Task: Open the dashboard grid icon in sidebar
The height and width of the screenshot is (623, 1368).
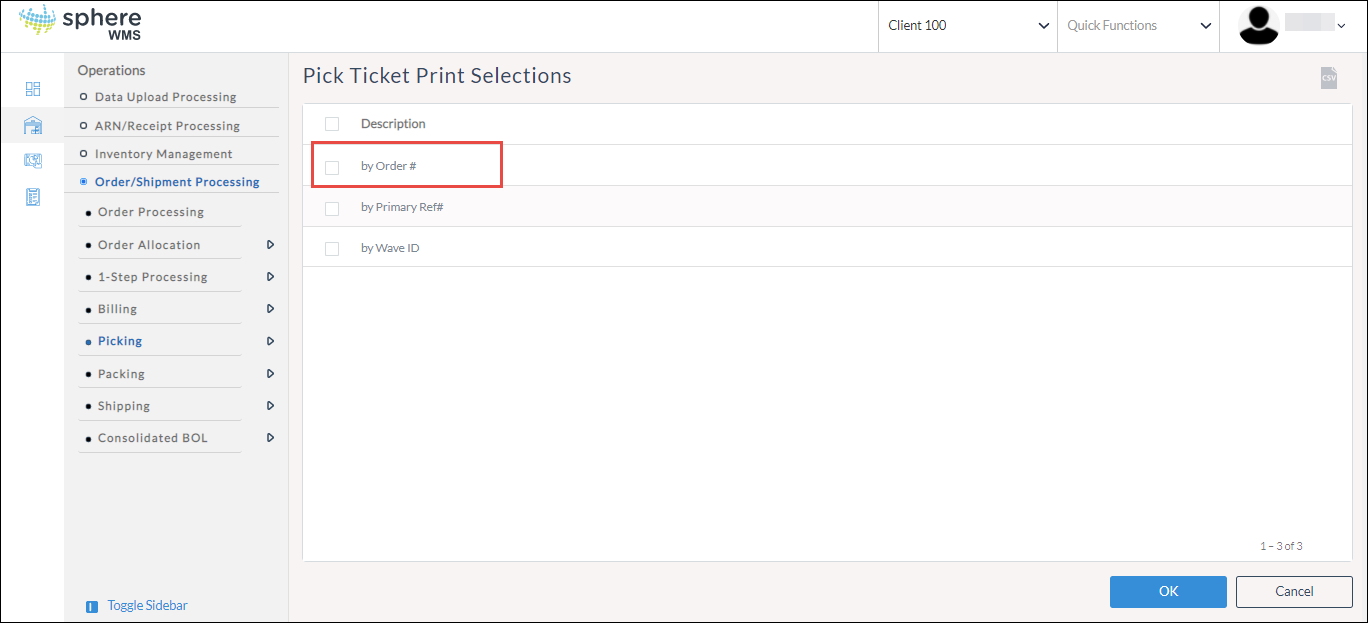Action: coord(33,89)
